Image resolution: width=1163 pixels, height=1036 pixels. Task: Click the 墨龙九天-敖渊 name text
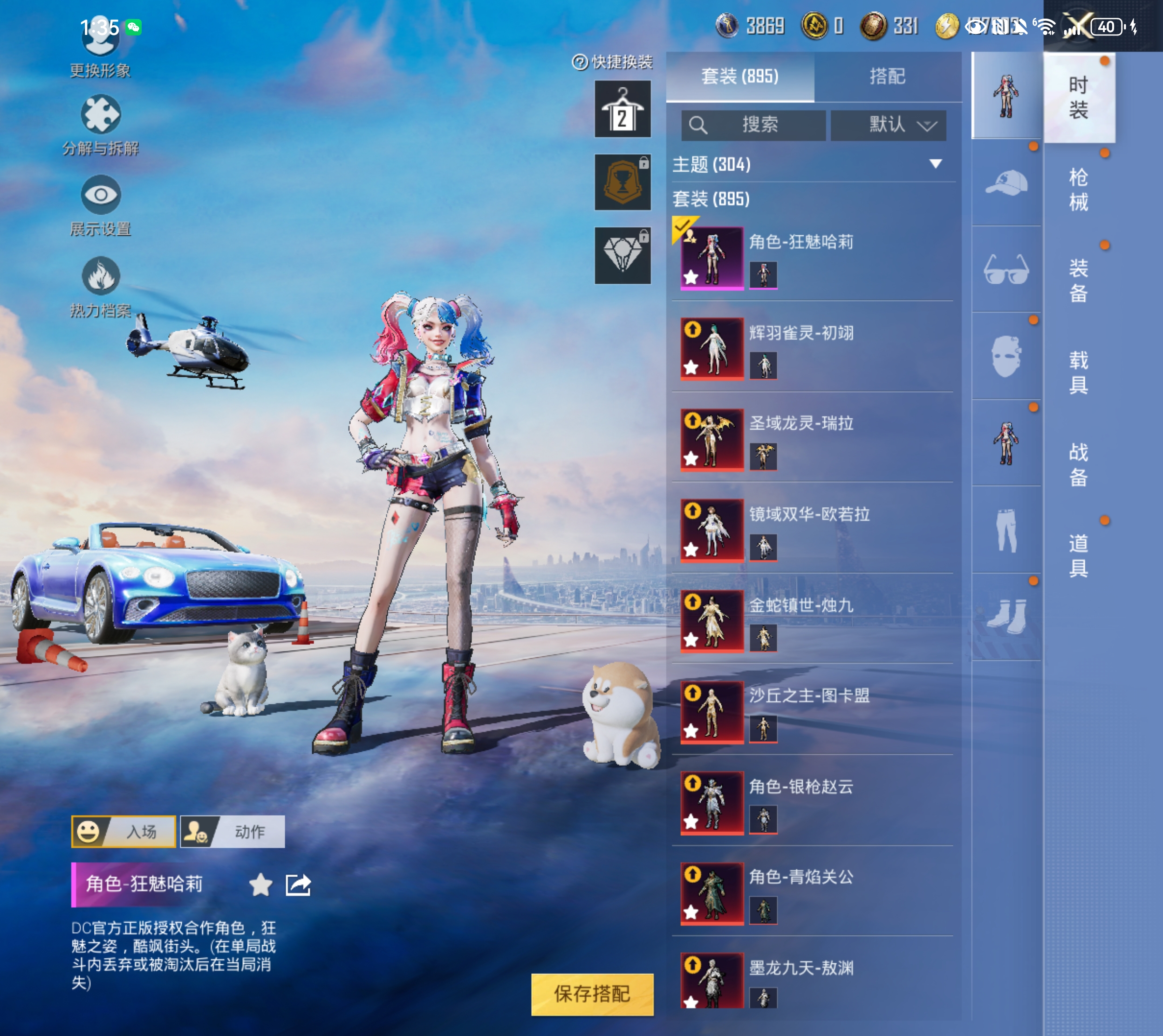point(801,968)
